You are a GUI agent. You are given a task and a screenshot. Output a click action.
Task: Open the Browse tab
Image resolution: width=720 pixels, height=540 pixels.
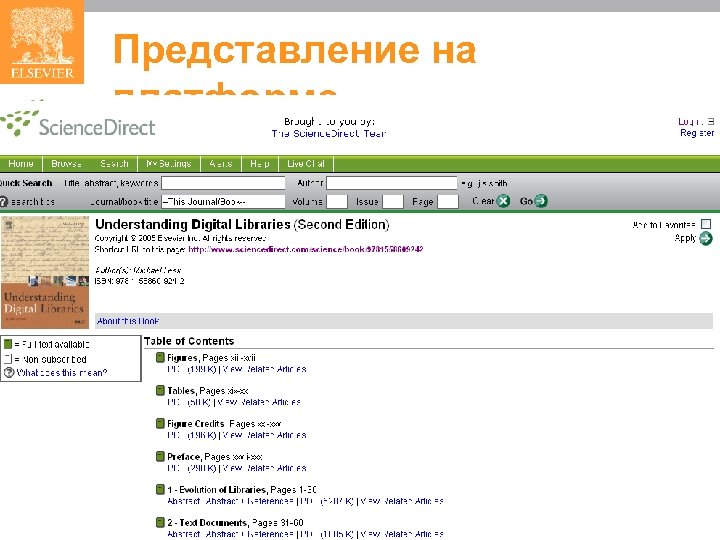[67, 163]
